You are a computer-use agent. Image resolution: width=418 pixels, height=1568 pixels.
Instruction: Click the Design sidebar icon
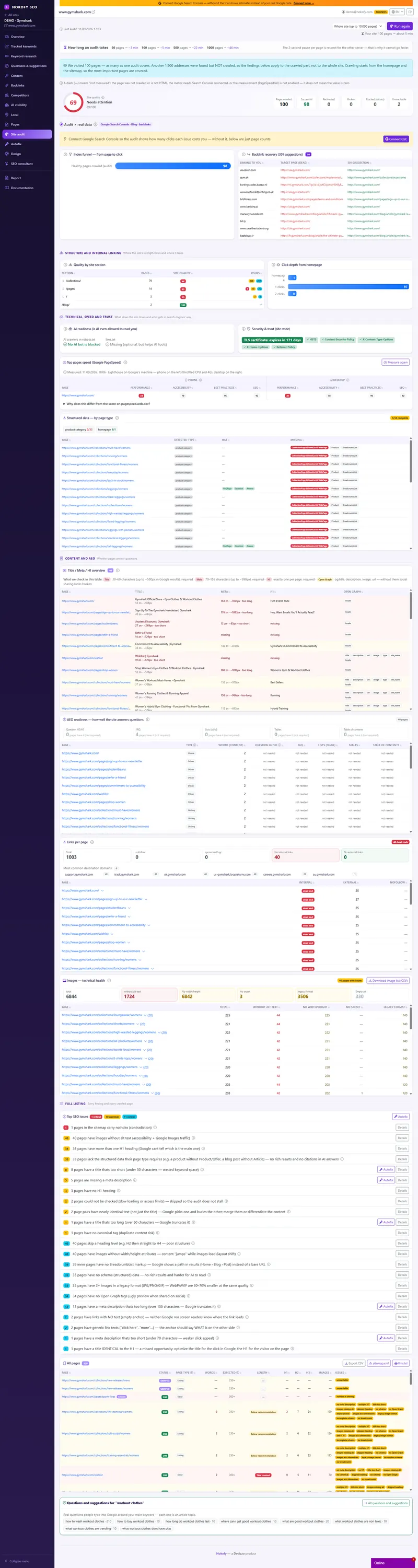coord(6,154)
